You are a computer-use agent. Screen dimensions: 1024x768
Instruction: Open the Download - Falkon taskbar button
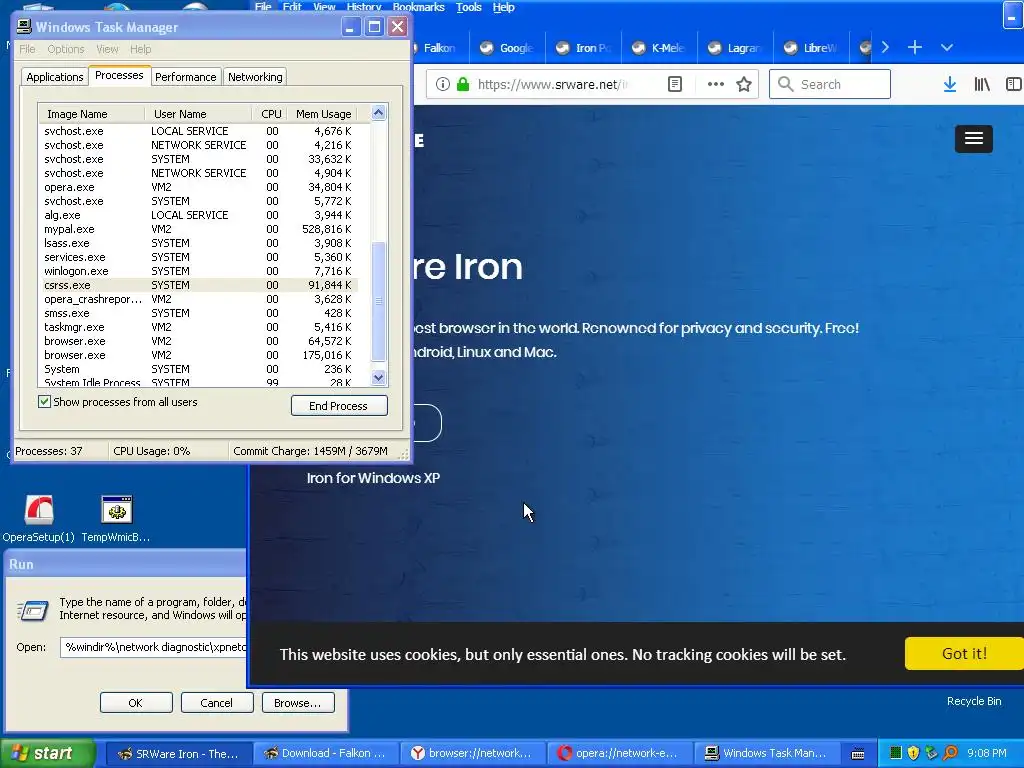tap(325, 754)
